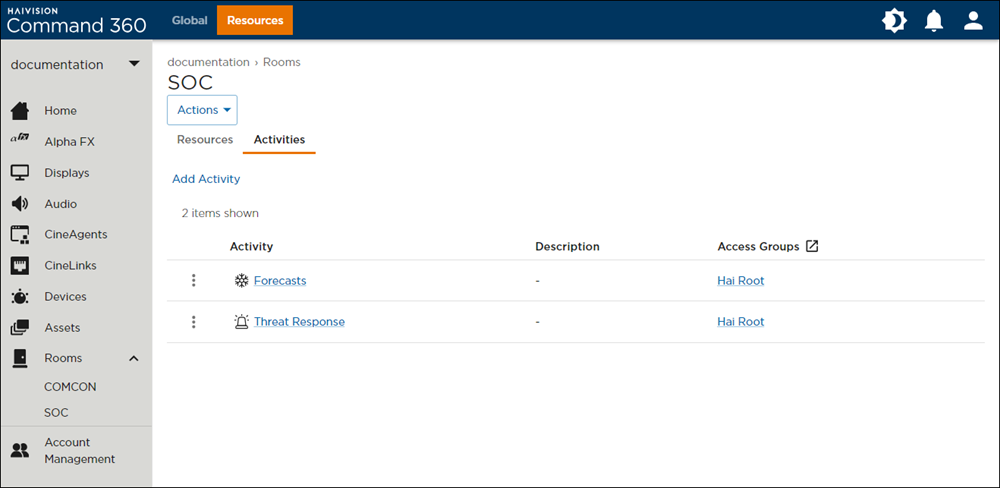Open the notifications bell
The image size is (1000, 488).
(x=934, y=21)
